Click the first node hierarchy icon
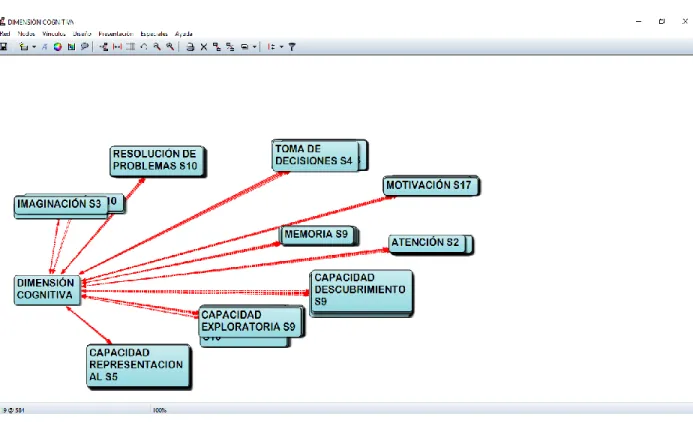Viewport: 693px width, 426px height. pyautogui.click(x=217, y=46)
